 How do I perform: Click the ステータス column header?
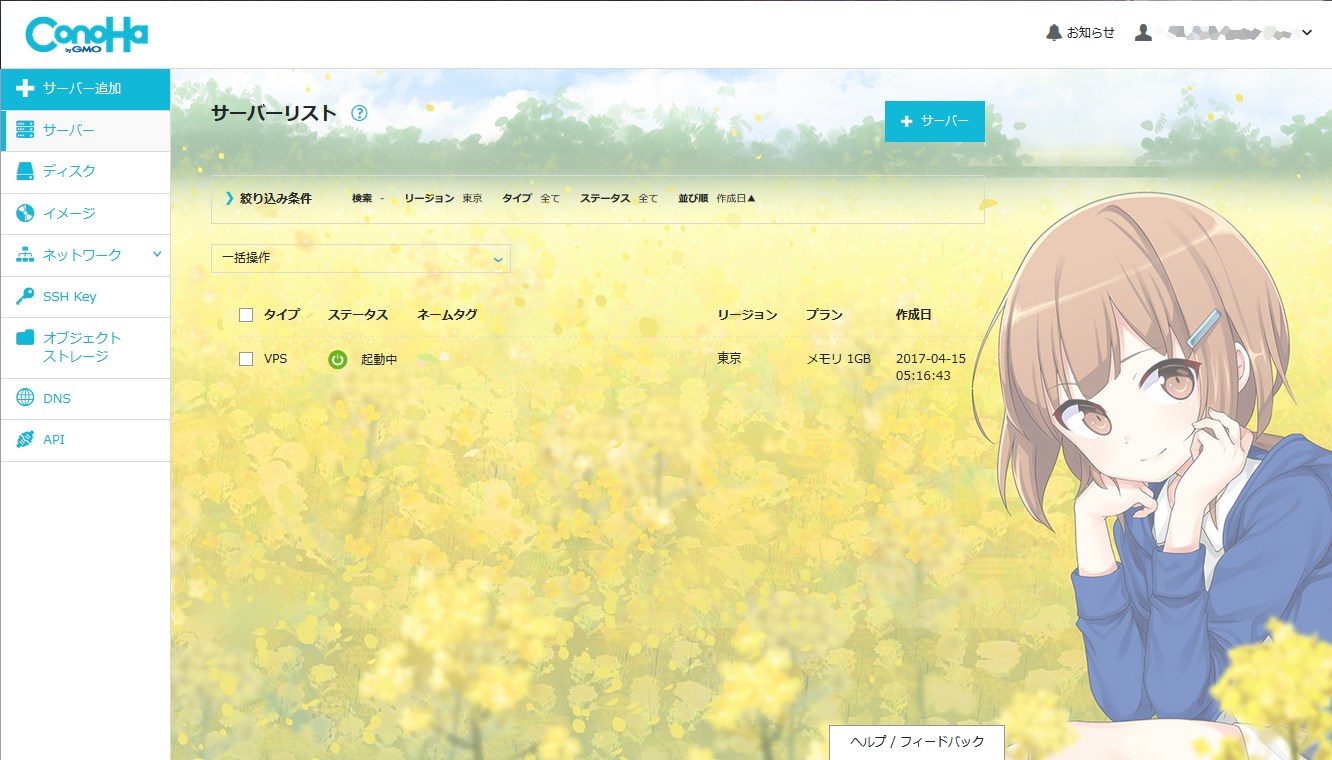coord(358,315)
